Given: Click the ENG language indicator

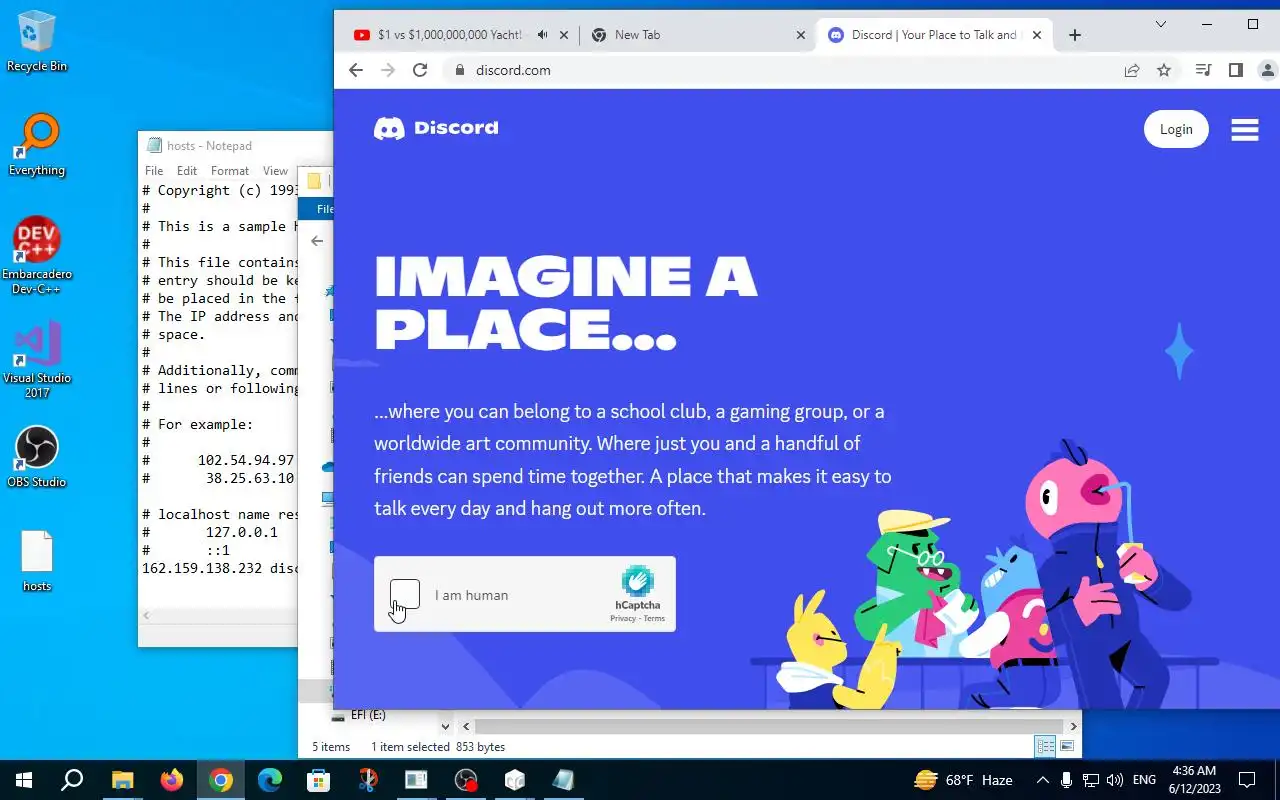Looking at the screenshot, I should click(1145, 780).
